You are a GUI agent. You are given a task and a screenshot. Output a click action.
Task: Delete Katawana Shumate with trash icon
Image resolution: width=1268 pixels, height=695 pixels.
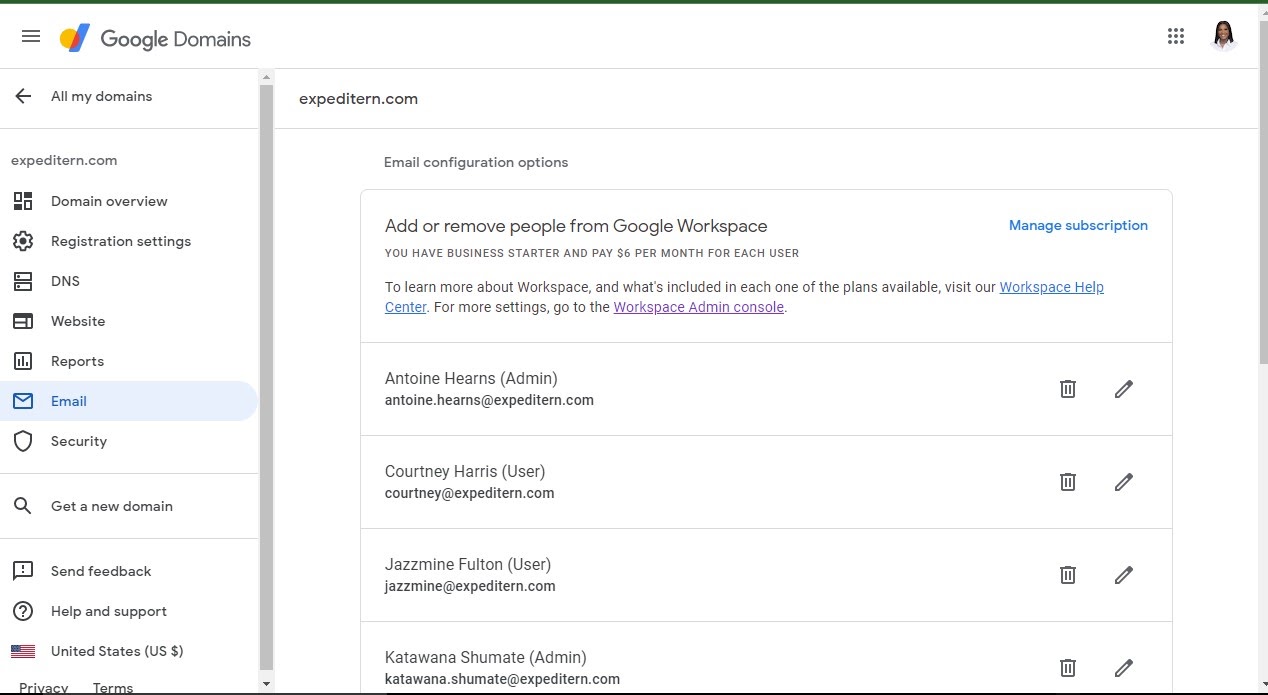[x=1068, y=668]
